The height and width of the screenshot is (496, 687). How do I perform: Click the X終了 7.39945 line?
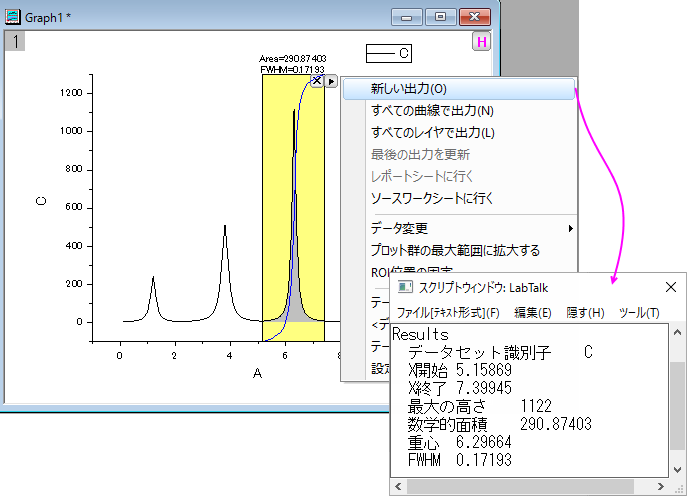[x=460, y=388]
